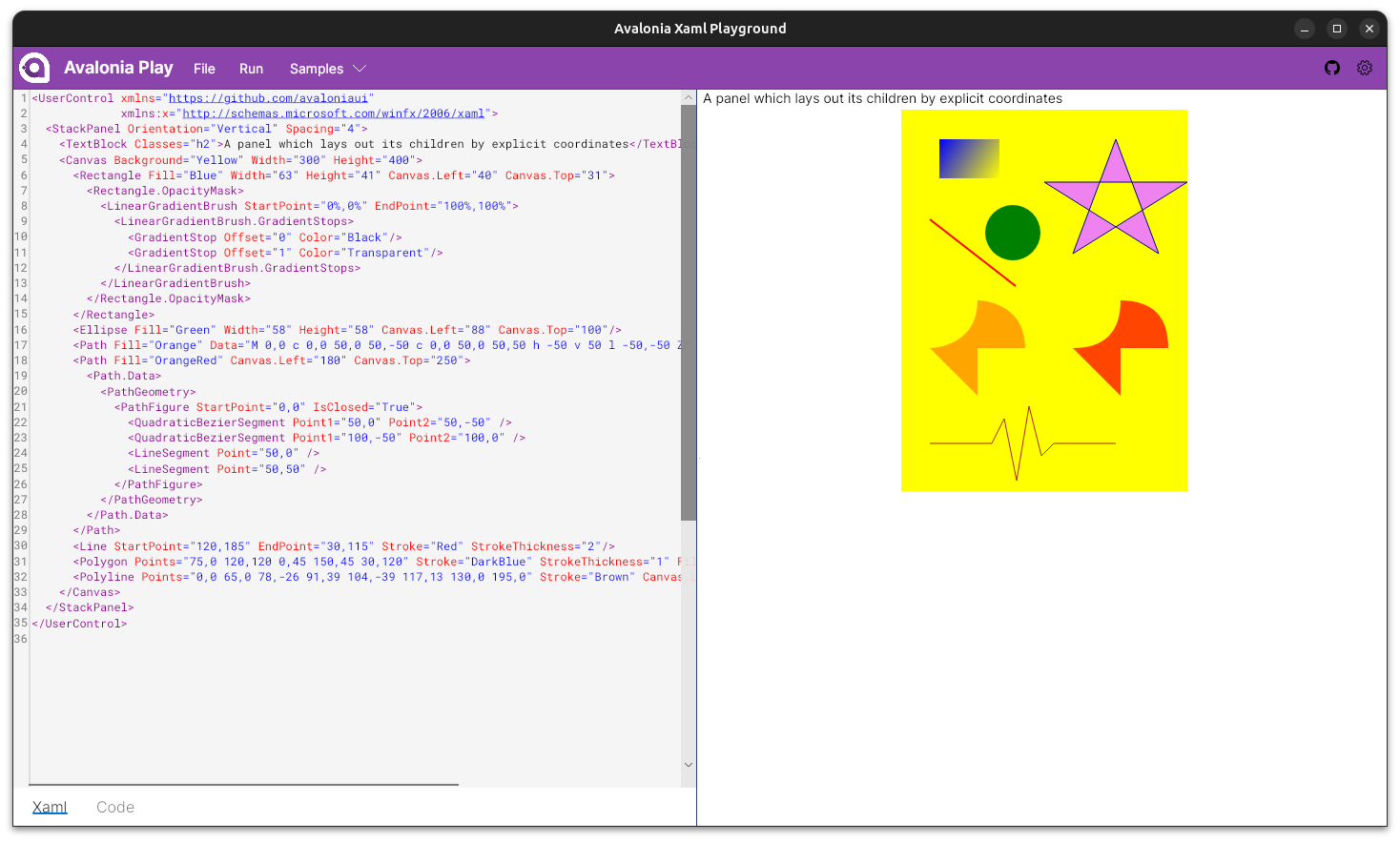The width and height of the screenshot is (1400, 842).
Task: Click the vertical editor scrollbar thumb
Action: pyautogui.click(x=689, y=313)
